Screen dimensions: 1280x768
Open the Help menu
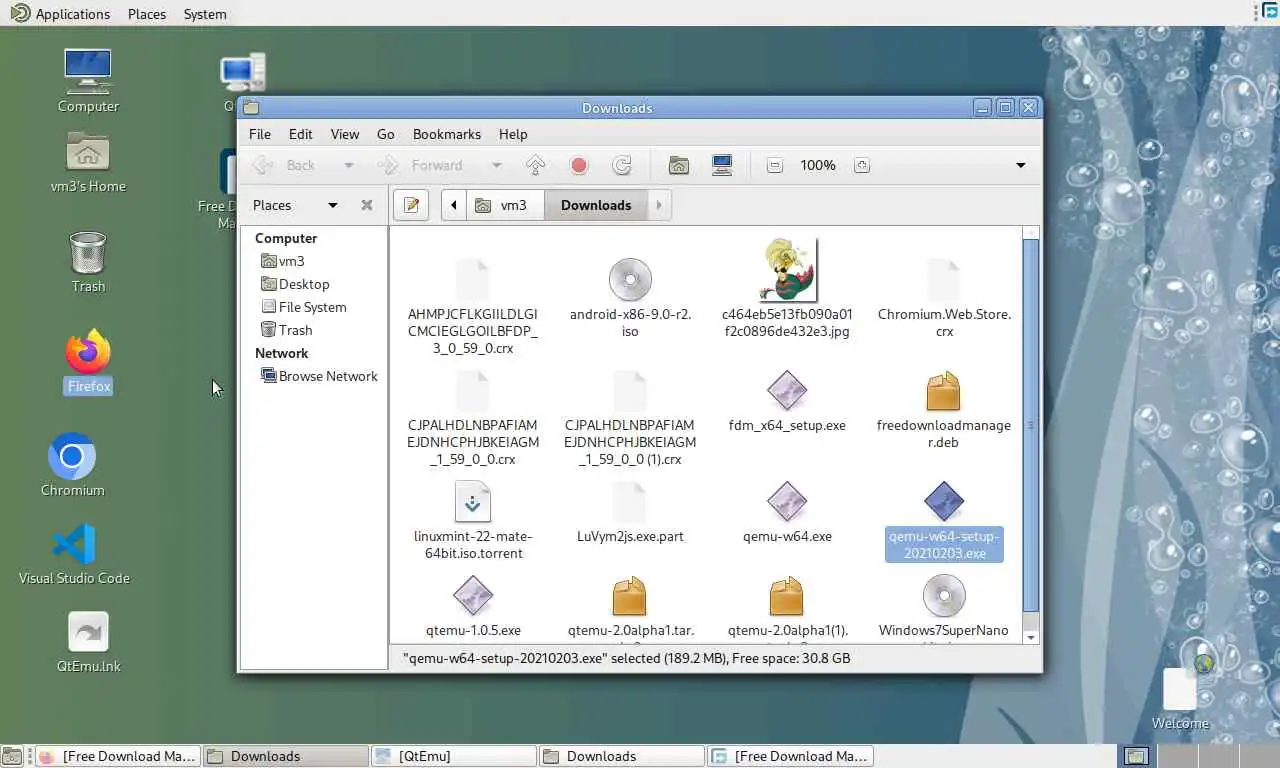(x=513, y=134)
